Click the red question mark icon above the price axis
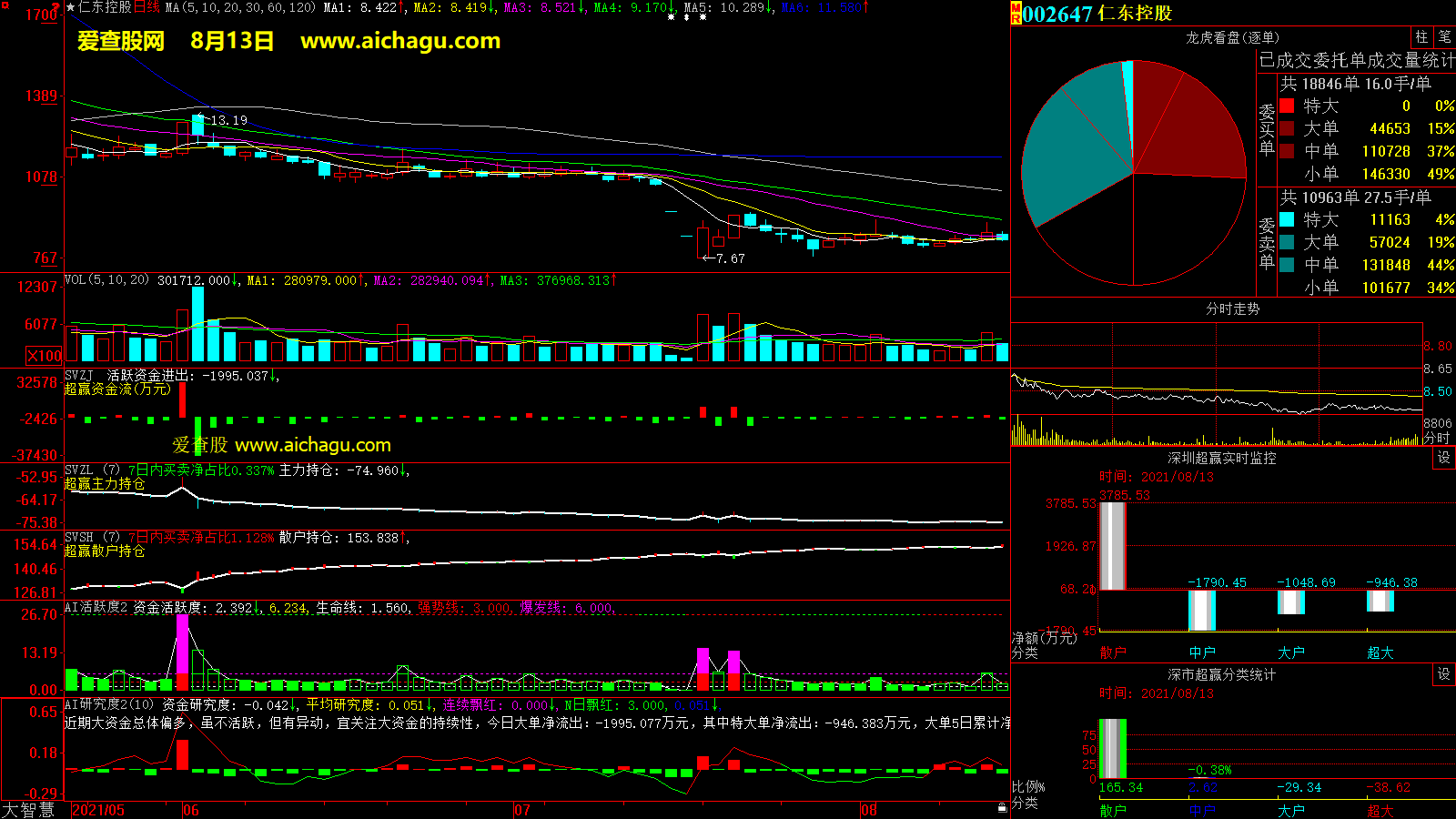This screenshot has width=1456, height=819. [x=56, y=7]
